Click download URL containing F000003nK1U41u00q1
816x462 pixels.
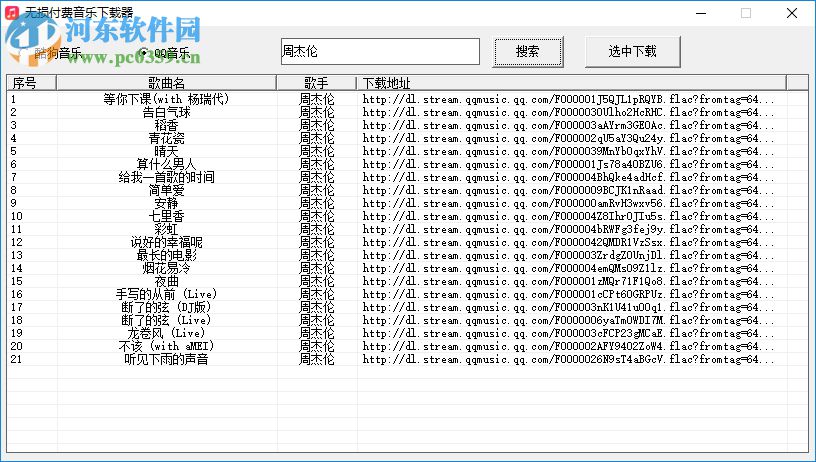click(568, 307)
